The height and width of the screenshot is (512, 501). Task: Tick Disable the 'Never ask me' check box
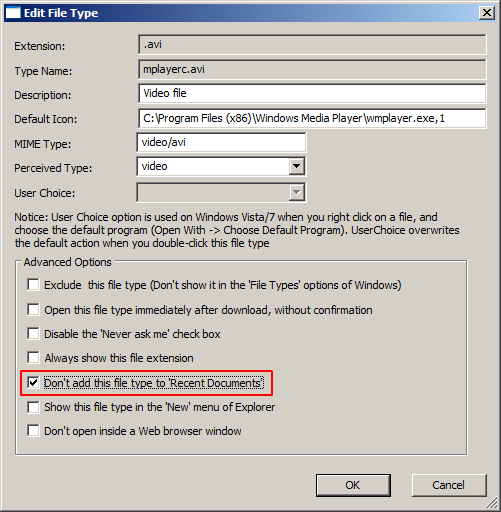33,334
